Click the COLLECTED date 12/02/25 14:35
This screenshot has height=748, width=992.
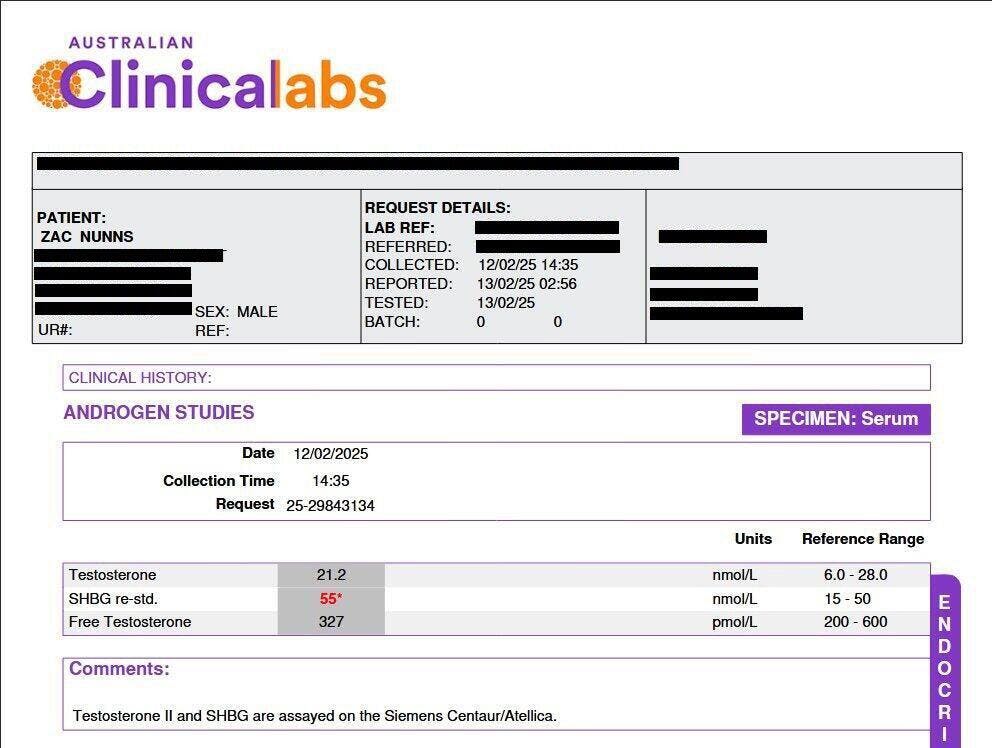click(528, 265)
